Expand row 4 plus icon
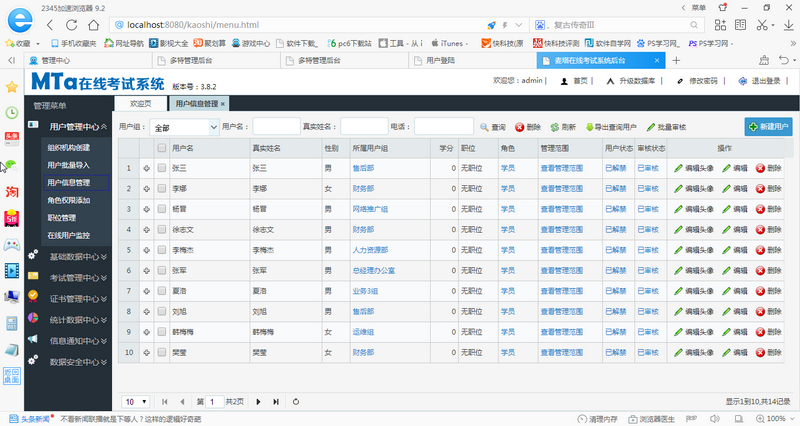800x426 pixels. click(x=146, y=230)
